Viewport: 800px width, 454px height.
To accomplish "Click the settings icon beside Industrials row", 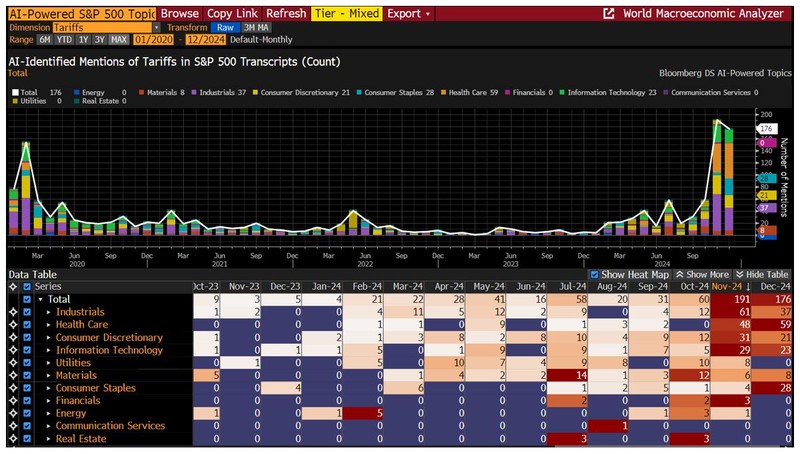I will [12, 312].
